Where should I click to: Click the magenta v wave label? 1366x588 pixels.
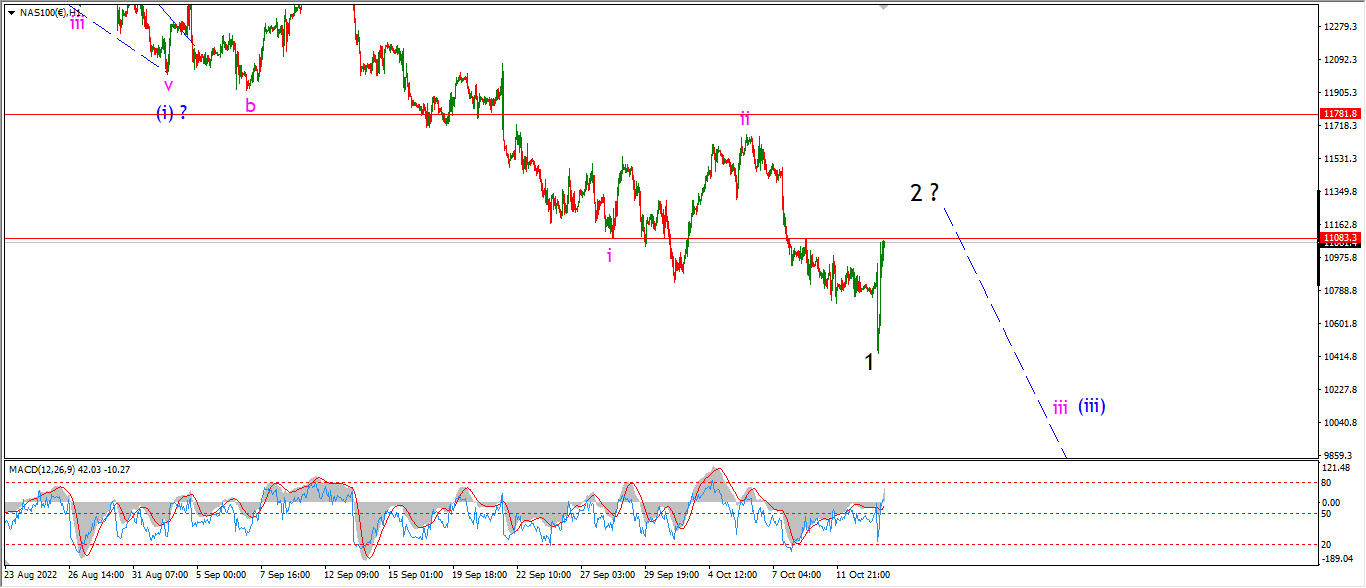click(x=168, y=85)
